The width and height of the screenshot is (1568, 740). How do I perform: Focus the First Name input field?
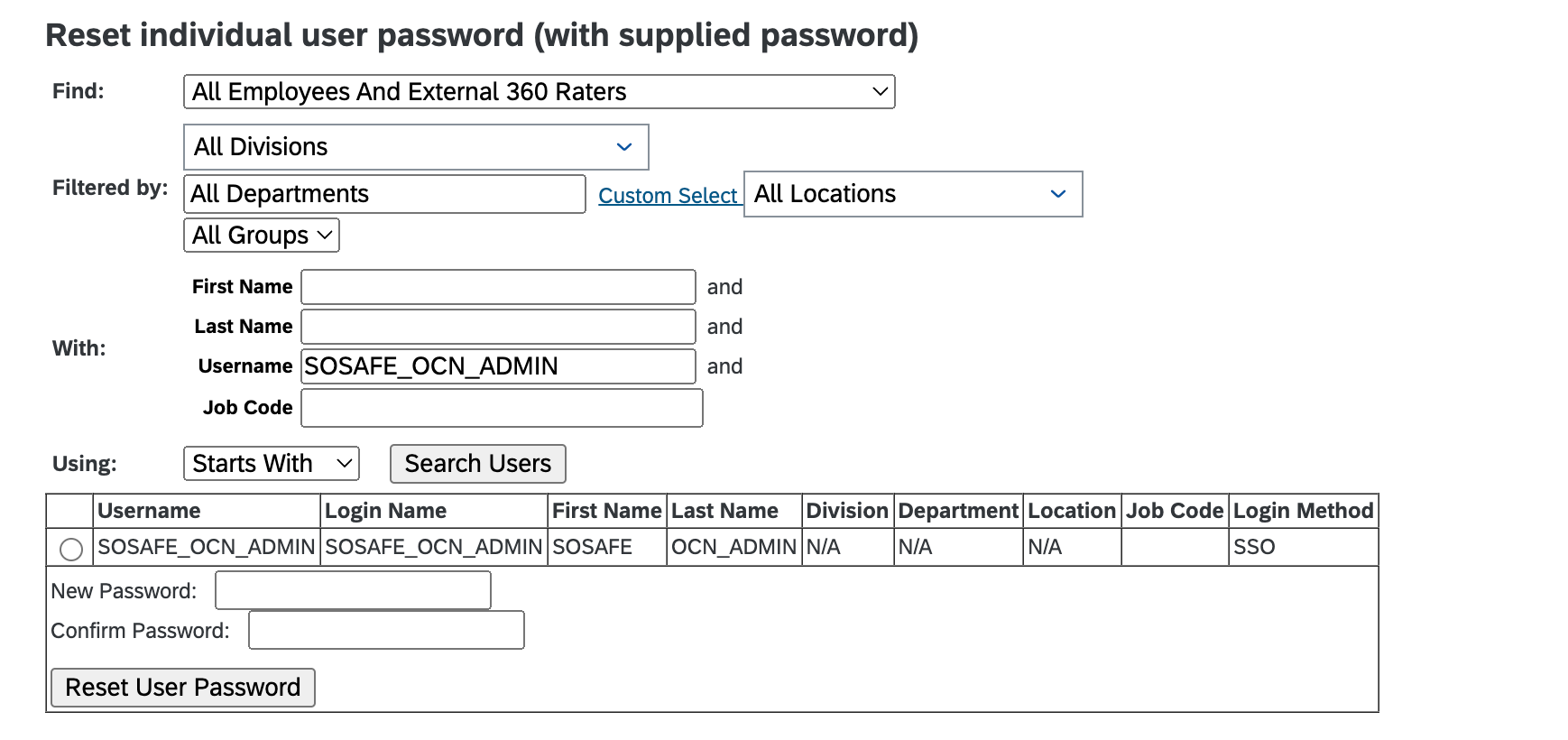coord(498,287)
